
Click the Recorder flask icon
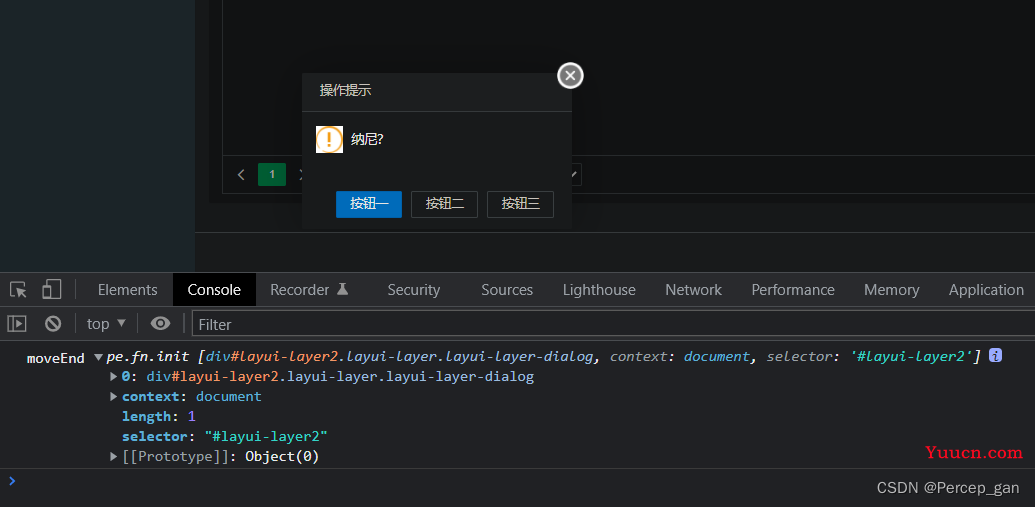click(x=343, y=289)
